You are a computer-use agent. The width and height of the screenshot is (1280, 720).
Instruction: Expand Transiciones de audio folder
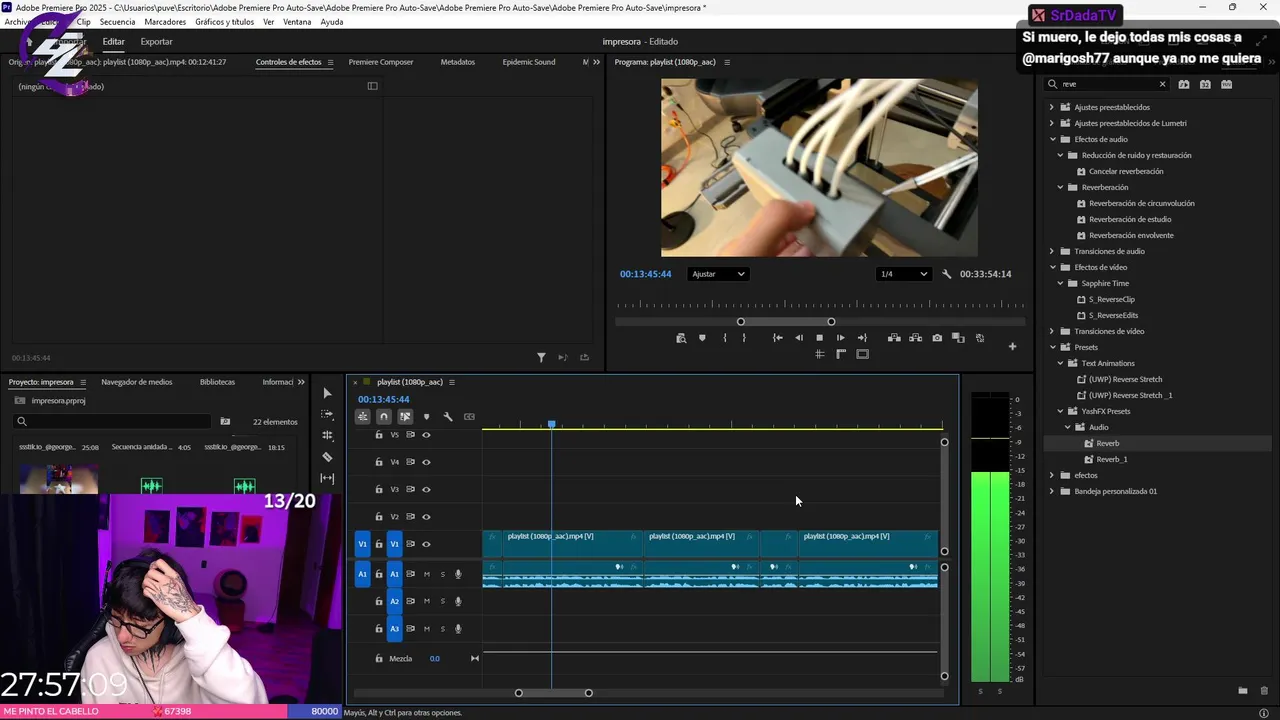(1052, 251)
